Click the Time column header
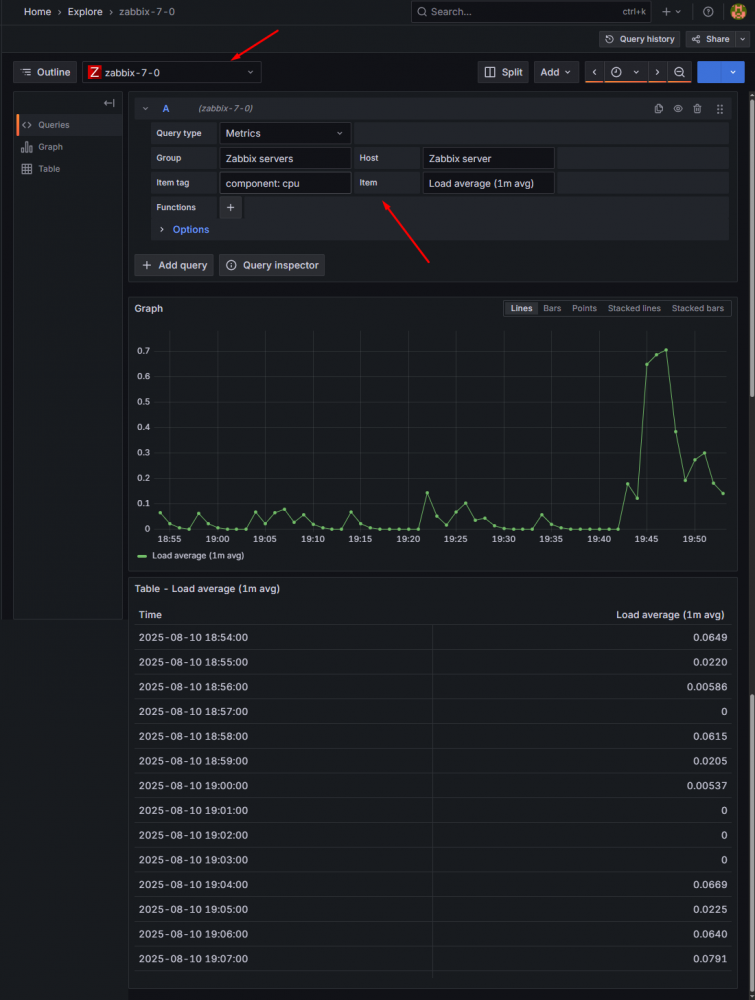755x1000 pixels. (150, 615)
